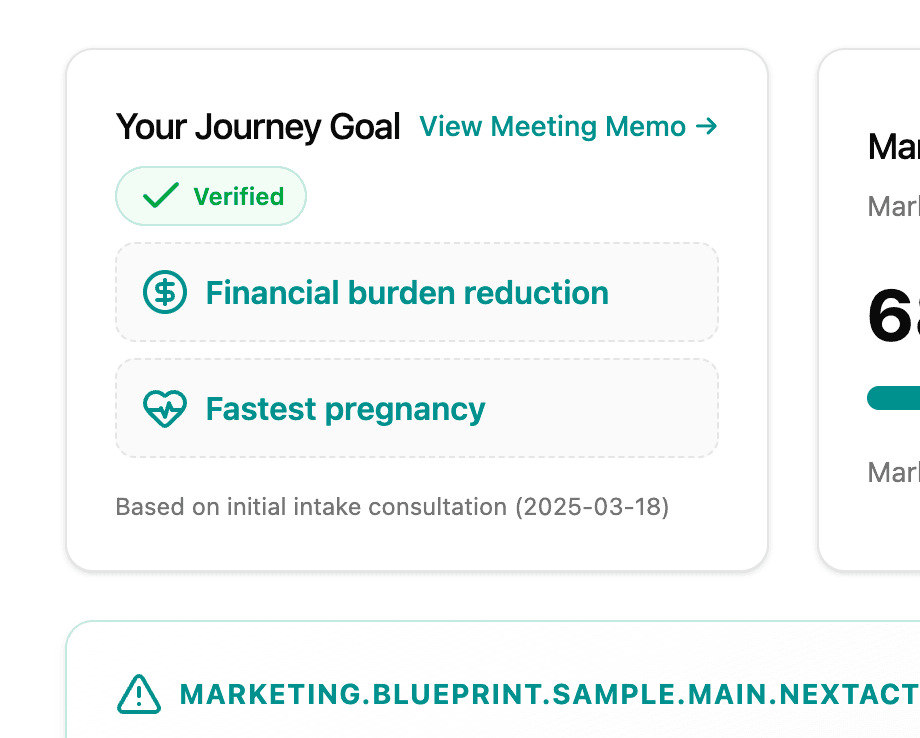Click the green checkmark icon in Verified badge

(160, 196)
